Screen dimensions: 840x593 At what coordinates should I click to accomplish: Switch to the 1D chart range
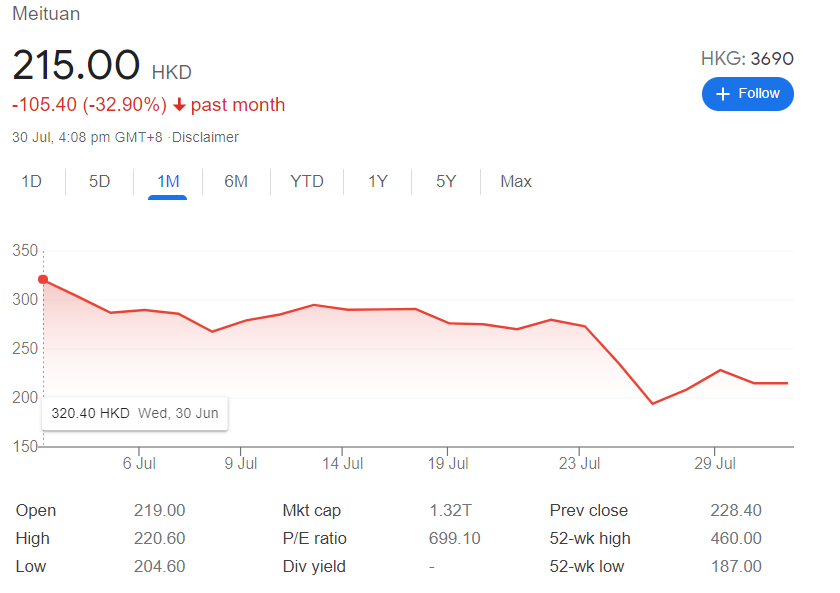click(32, 181)
